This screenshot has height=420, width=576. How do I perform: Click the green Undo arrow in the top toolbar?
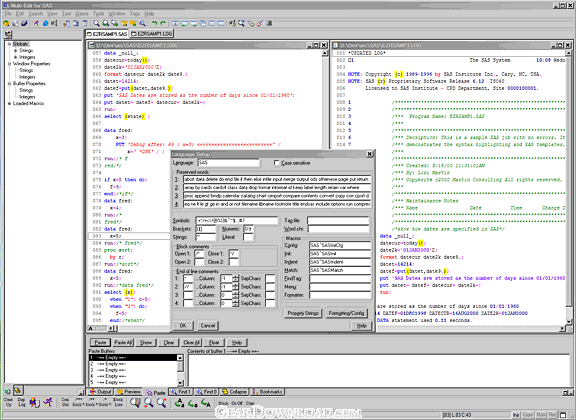pos(155,23)
